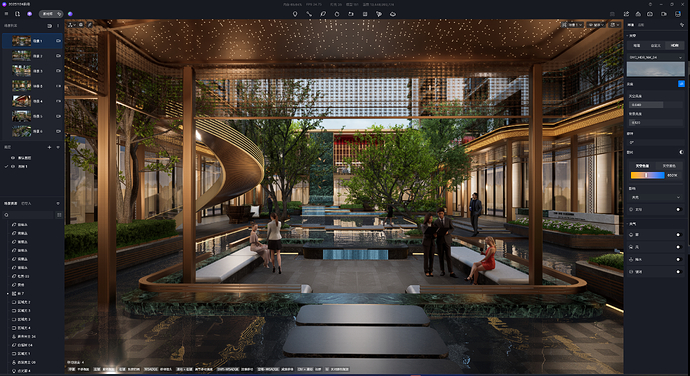Click the orange-to-blue color temperature slider
Viewport: 690px width, 376px height.
click(x=647, y=175)
